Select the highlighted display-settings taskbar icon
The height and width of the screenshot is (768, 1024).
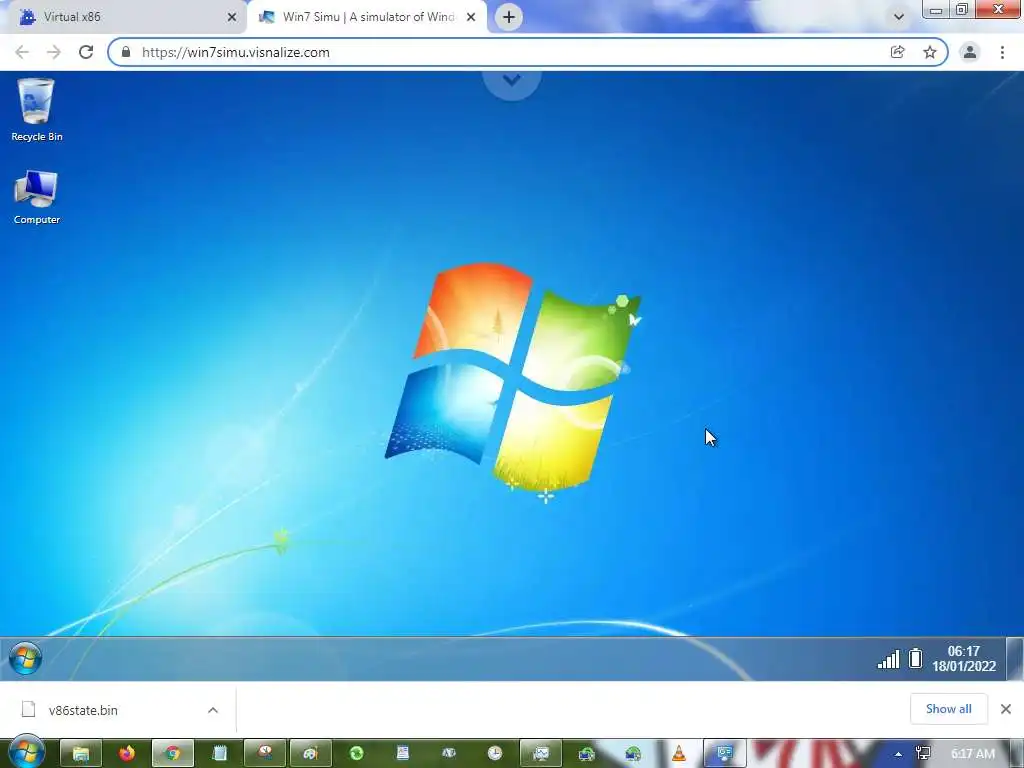[725, 754]
